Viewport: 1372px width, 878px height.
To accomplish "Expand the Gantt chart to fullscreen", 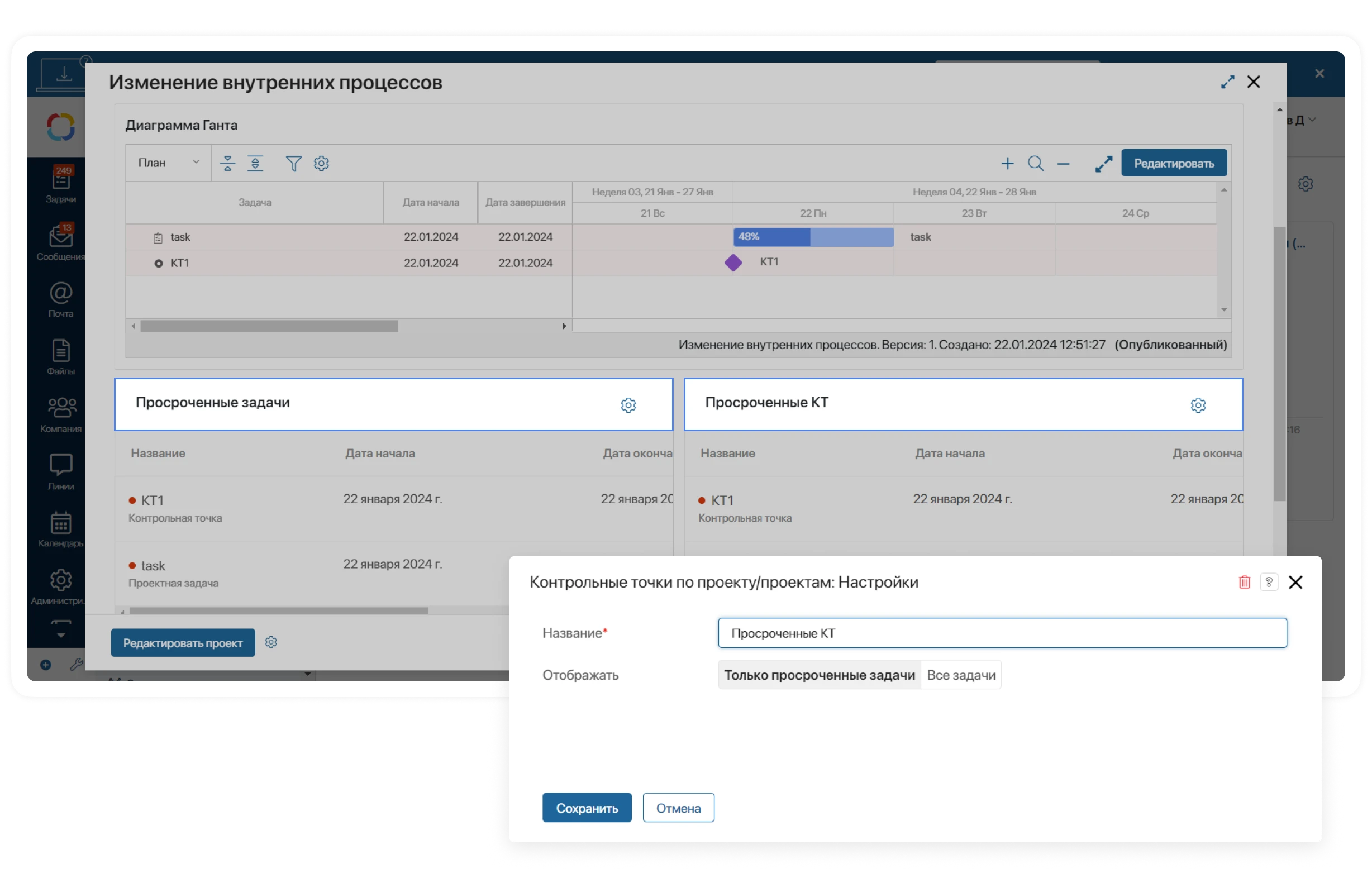I will click(x=1104, y=164).
